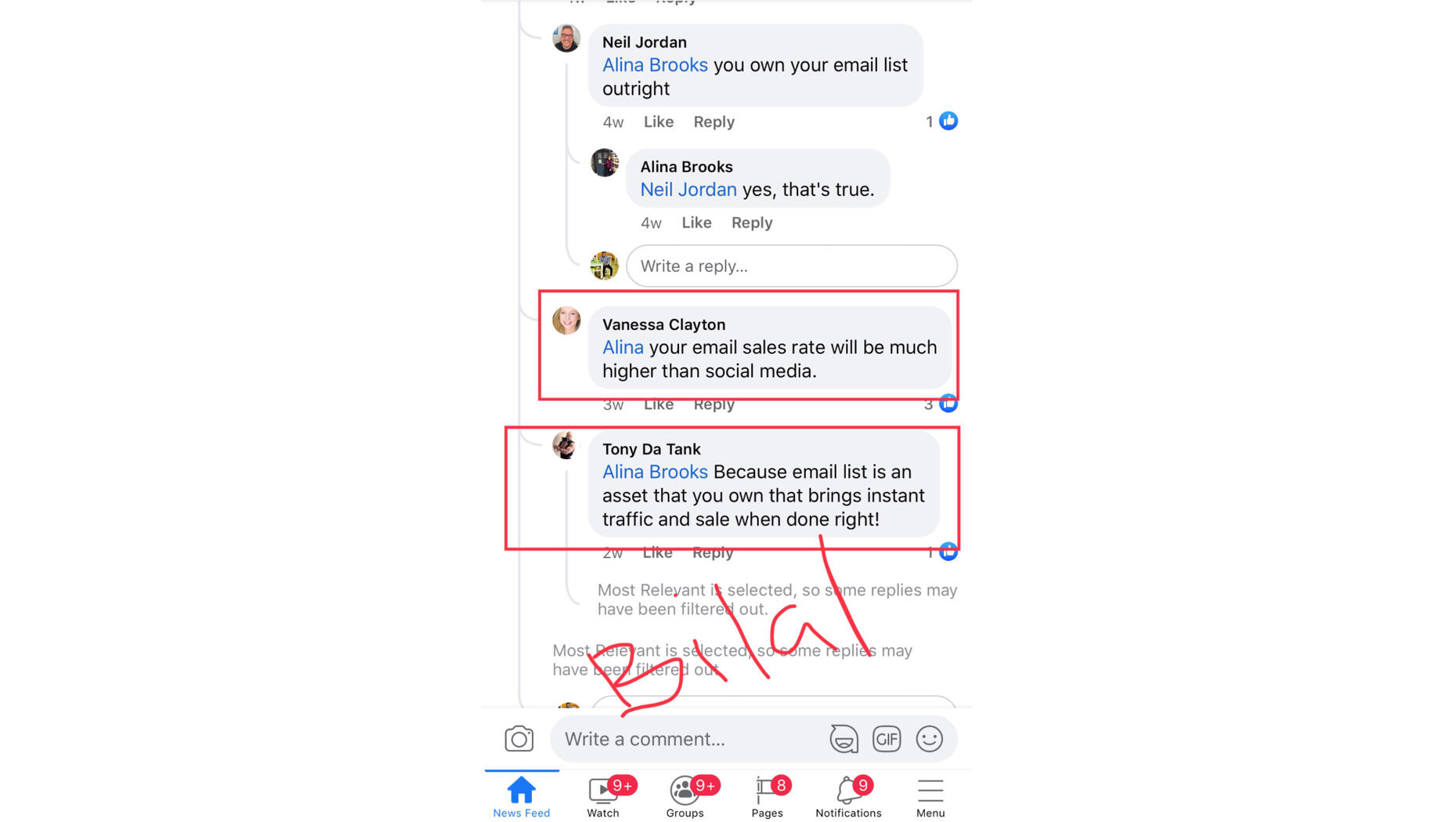Image resolution: width=1456 pixels, height=822 pixels.
Task: Like Neil Jordan's comment
Action: [658, 121]
